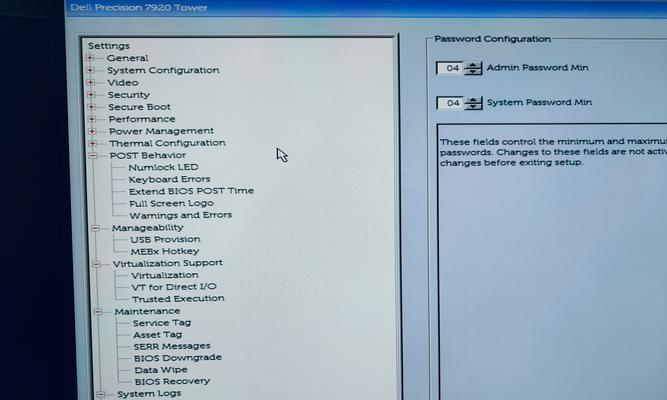This screenshot has width=667, height=400.
Task: Open Trusted Execution setting
Action: click(x=178, y=299)
